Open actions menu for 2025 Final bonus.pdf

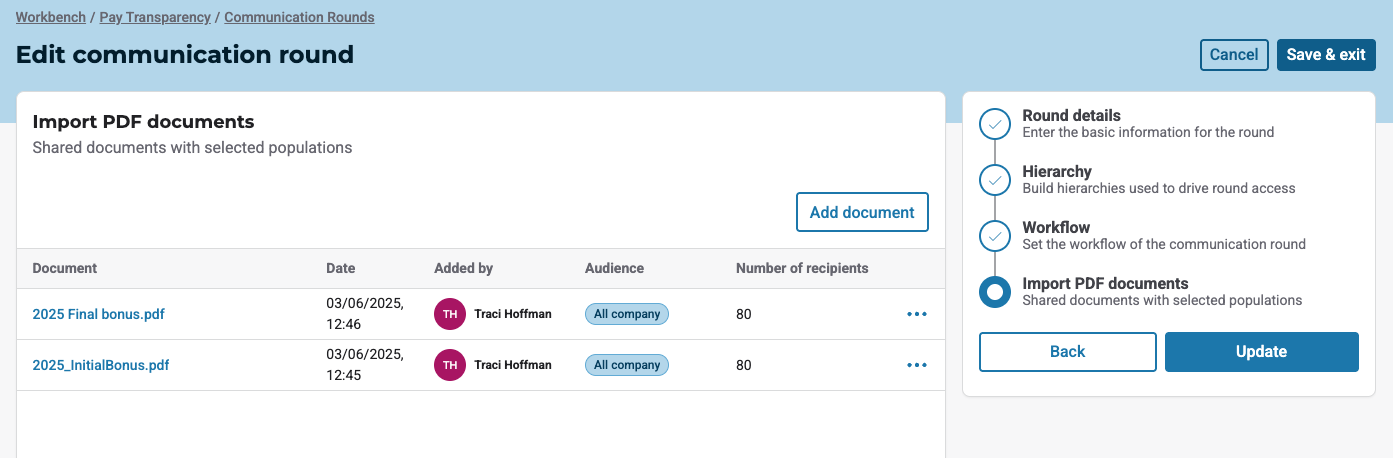[x=917, y=314]
